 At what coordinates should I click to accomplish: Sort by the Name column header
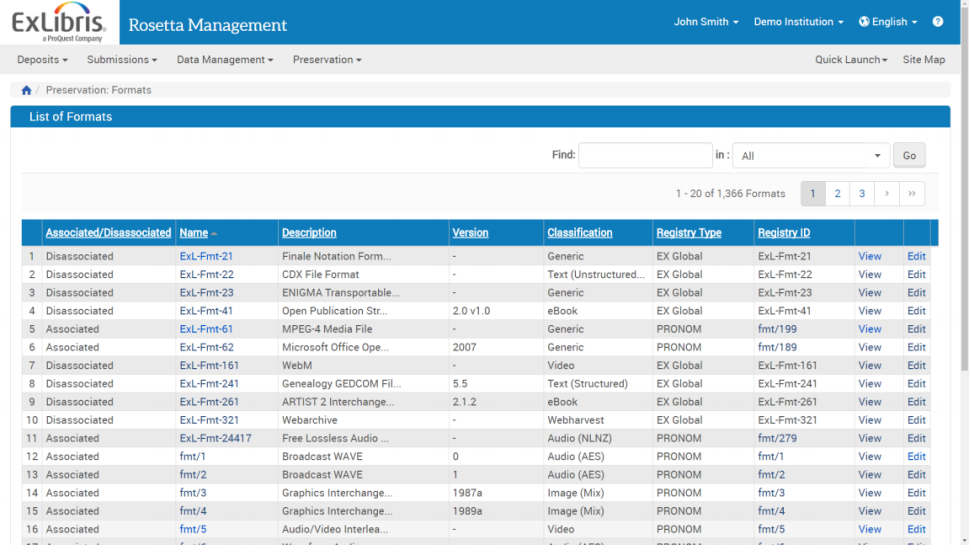[194, 233]
